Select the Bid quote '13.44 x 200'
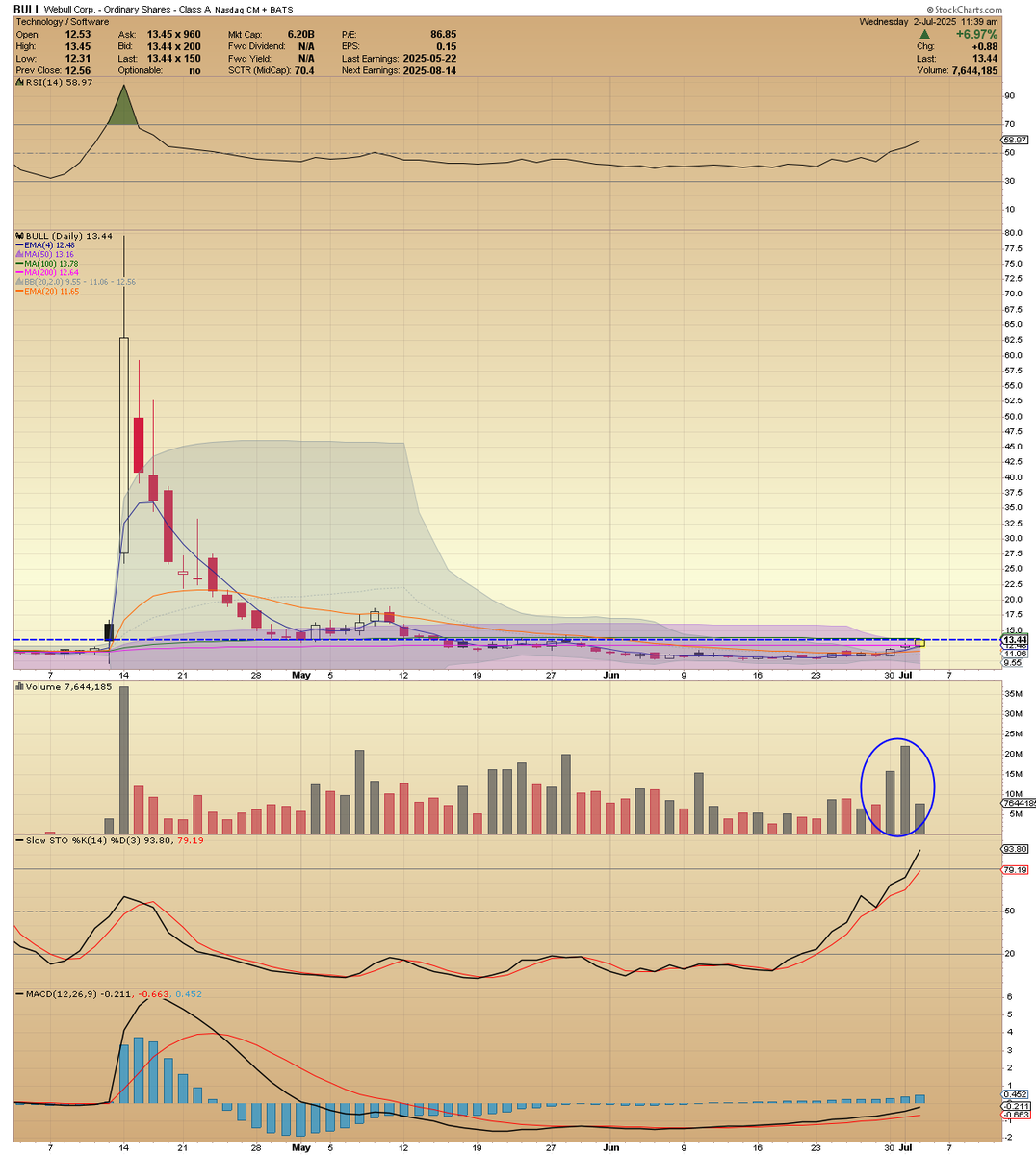 coord(173,46)
